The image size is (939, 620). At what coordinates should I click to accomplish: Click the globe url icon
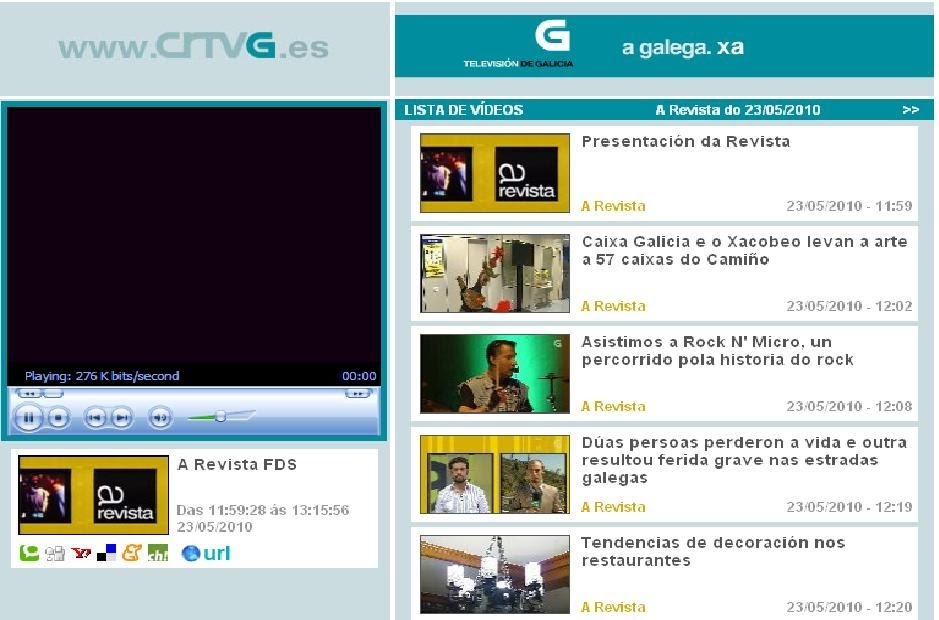click(190, 554)
